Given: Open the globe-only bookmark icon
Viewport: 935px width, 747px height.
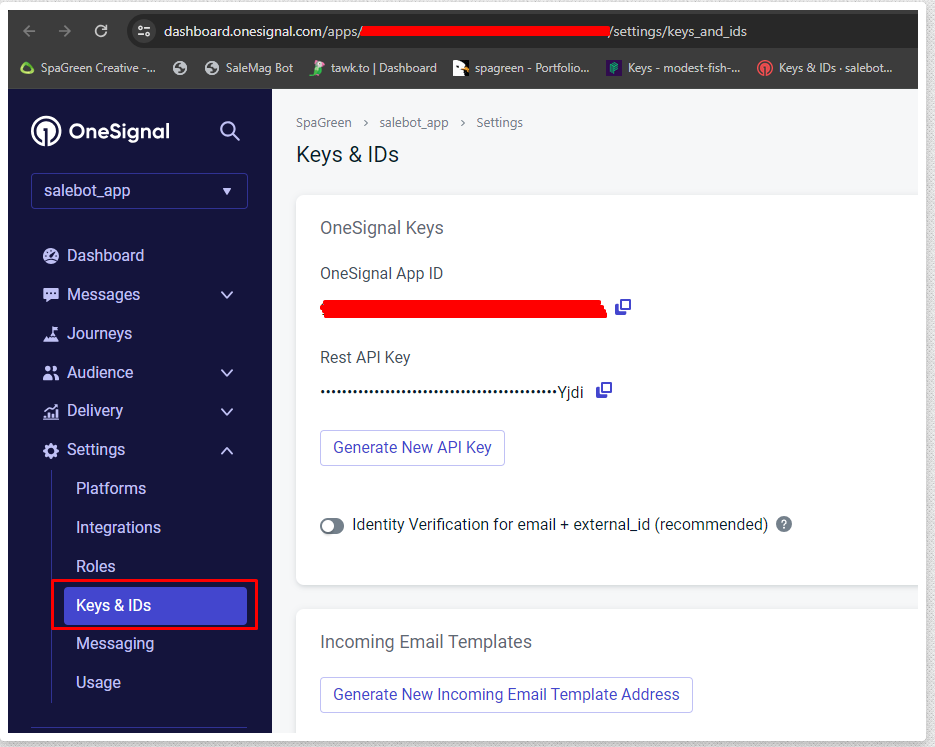Looking at the screenshot, I should [179, 68].
